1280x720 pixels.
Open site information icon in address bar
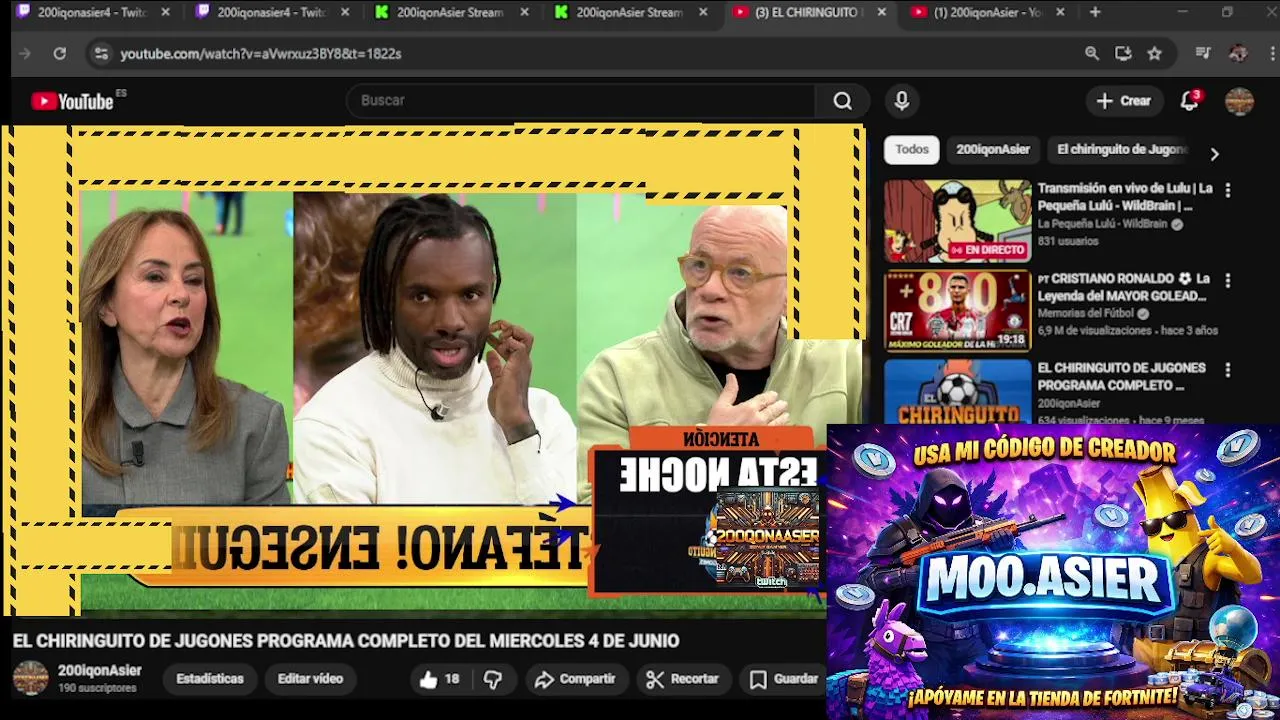101,54
